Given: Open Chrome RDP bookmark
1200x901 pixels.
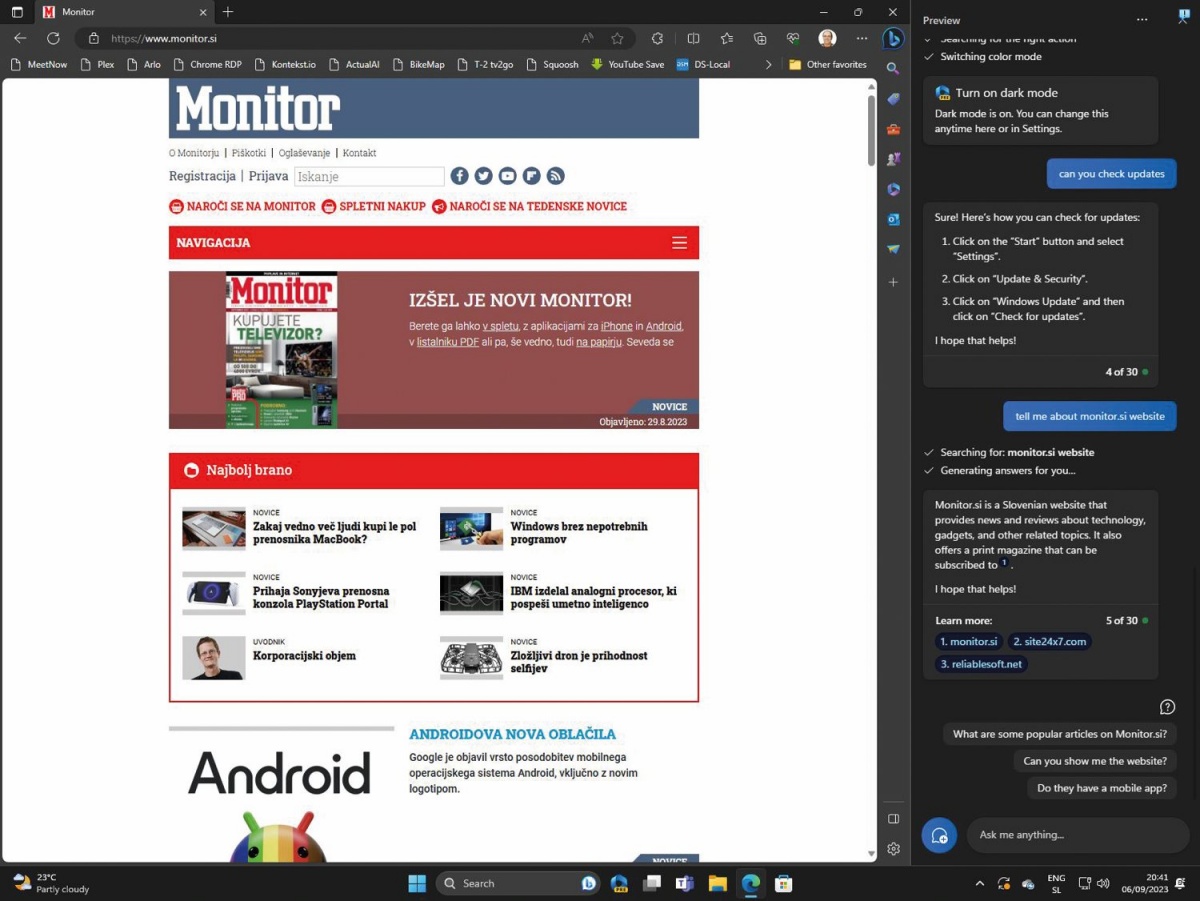Looking at the screenshot, I should pyautogui.click(x=207, y=64).
